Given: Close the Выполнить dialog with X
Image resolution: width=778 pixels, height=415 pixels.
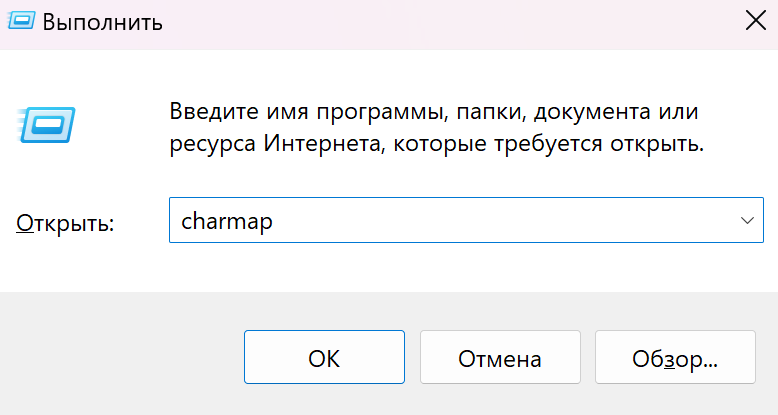Looking at the screenshot, I should (754, 20).
